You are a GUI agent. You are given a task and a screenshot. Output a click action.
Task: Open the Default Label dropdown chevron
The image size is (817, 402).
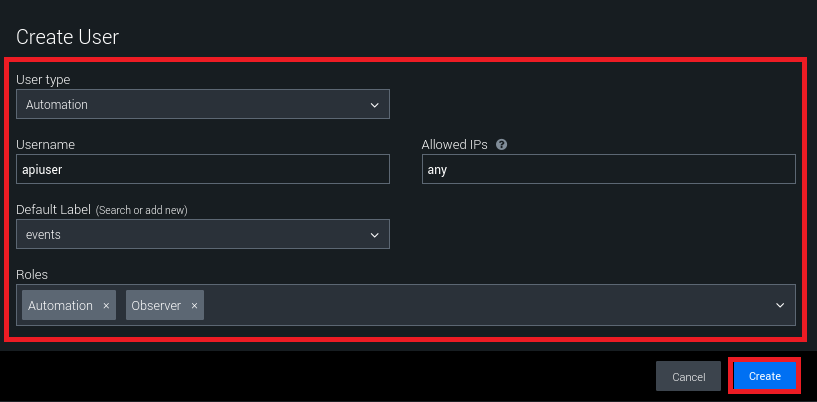pyautogui.click(x=374, y=235)
